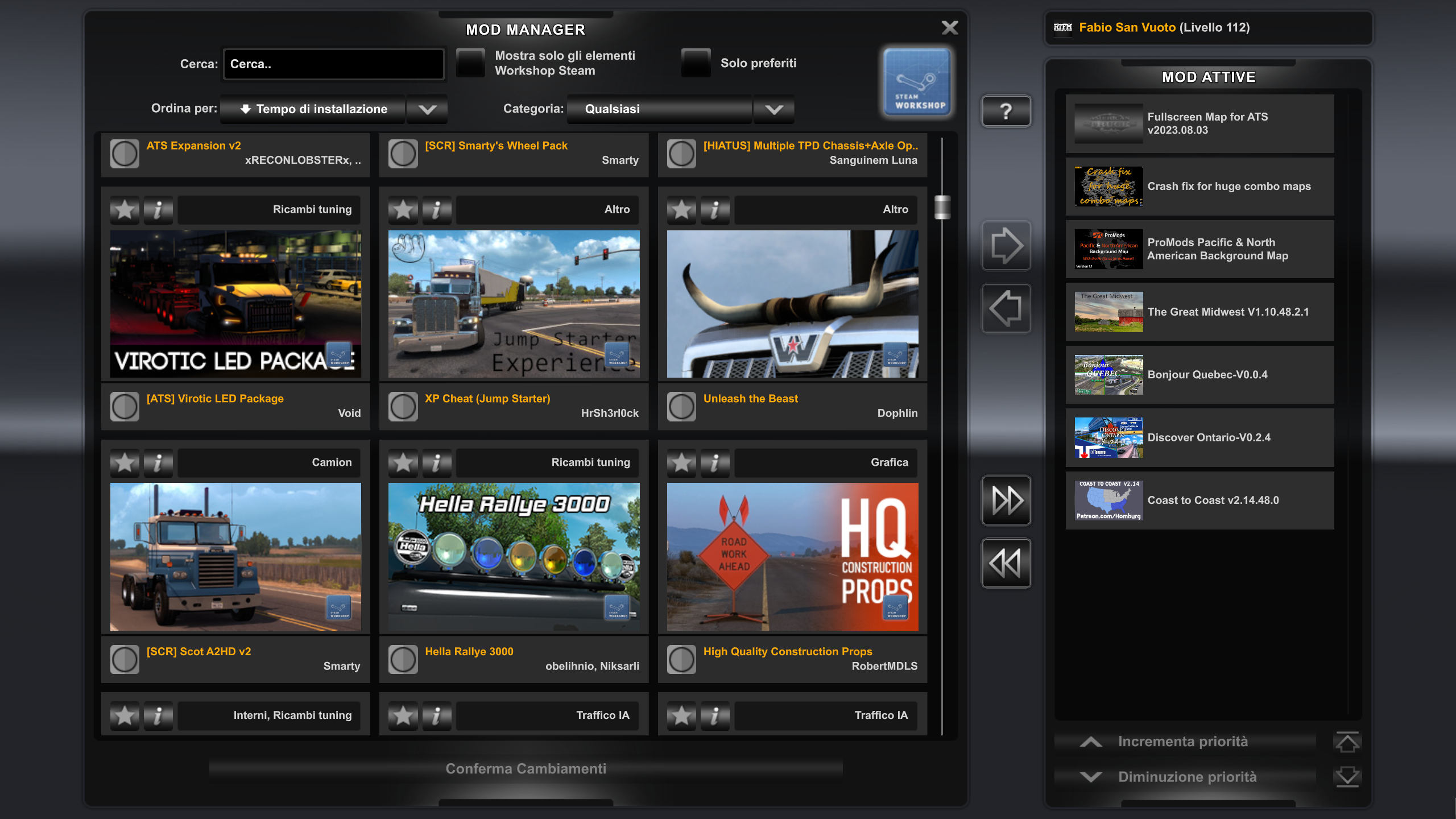Open info for Hella Rallye 3000

pos(436,462)
